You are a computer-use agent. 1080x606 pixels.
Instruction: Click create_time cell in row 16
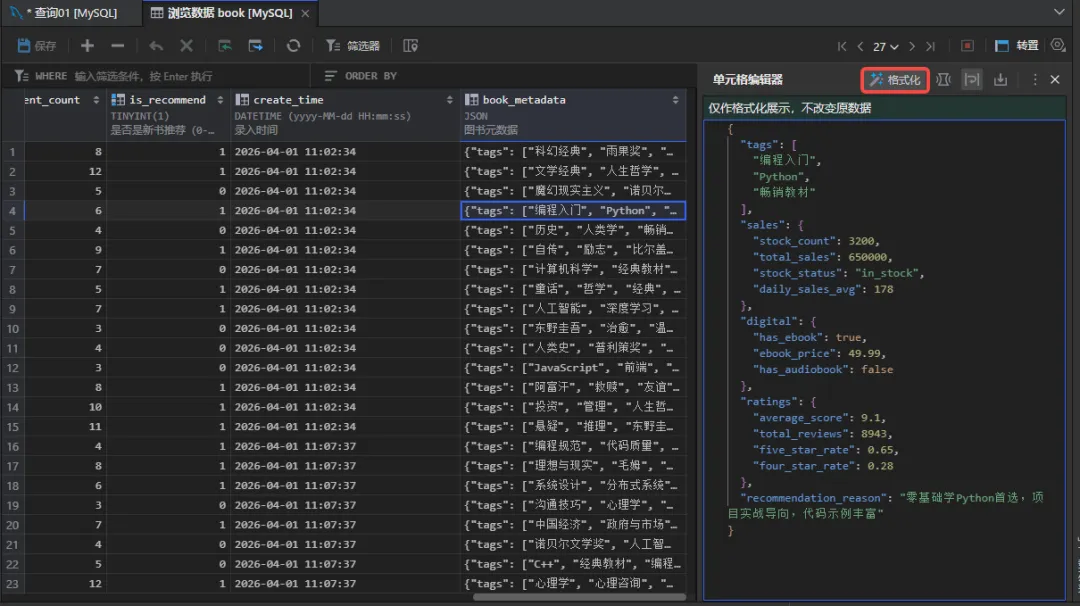(x=345, y=446)
